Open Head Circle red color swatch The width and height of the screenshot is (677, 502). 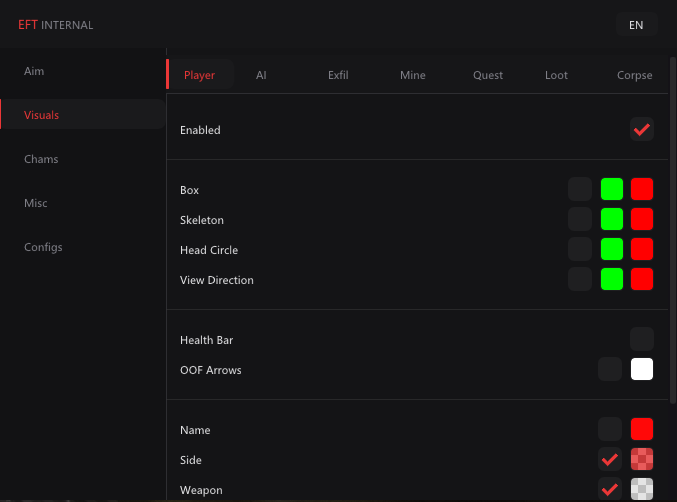642,249
